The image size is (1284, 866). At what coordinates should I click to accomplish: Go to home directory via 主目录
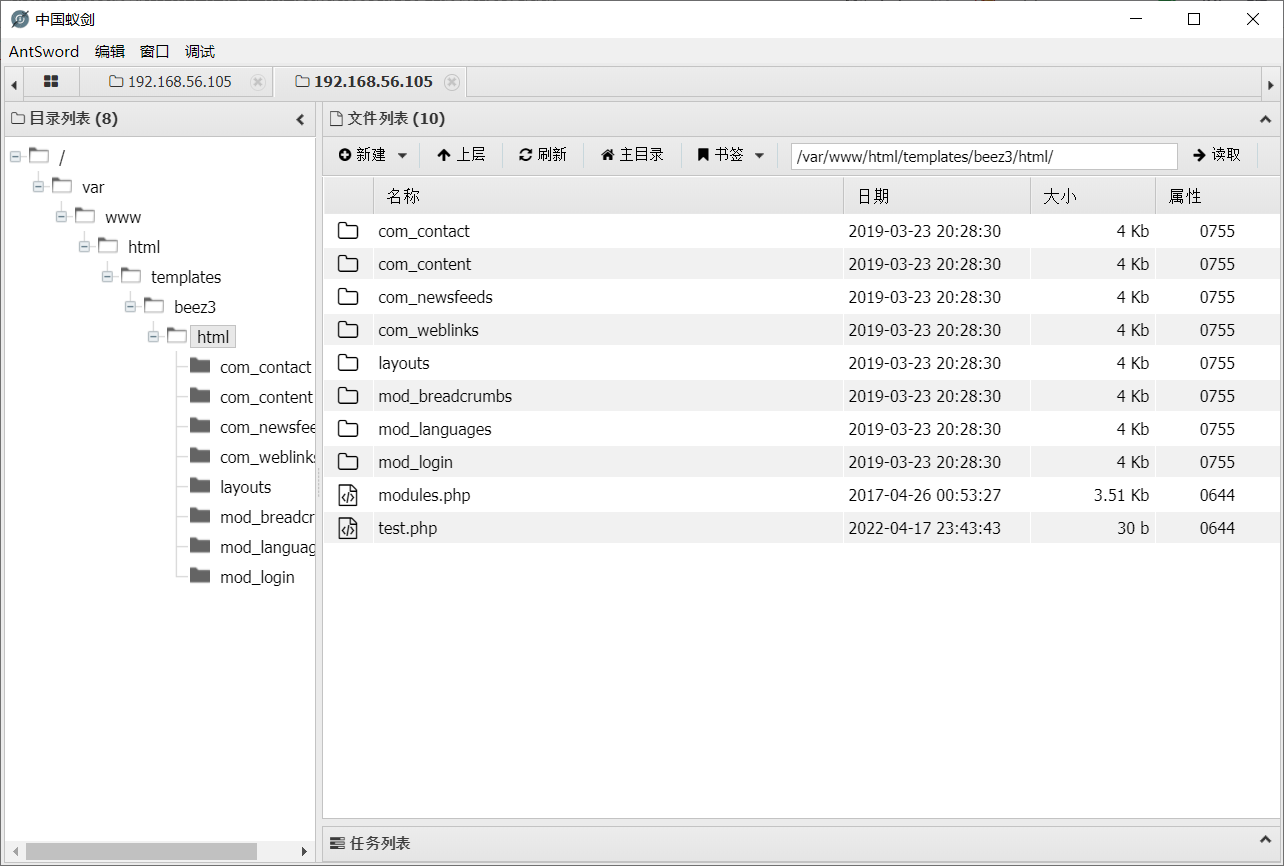(633, 155)
